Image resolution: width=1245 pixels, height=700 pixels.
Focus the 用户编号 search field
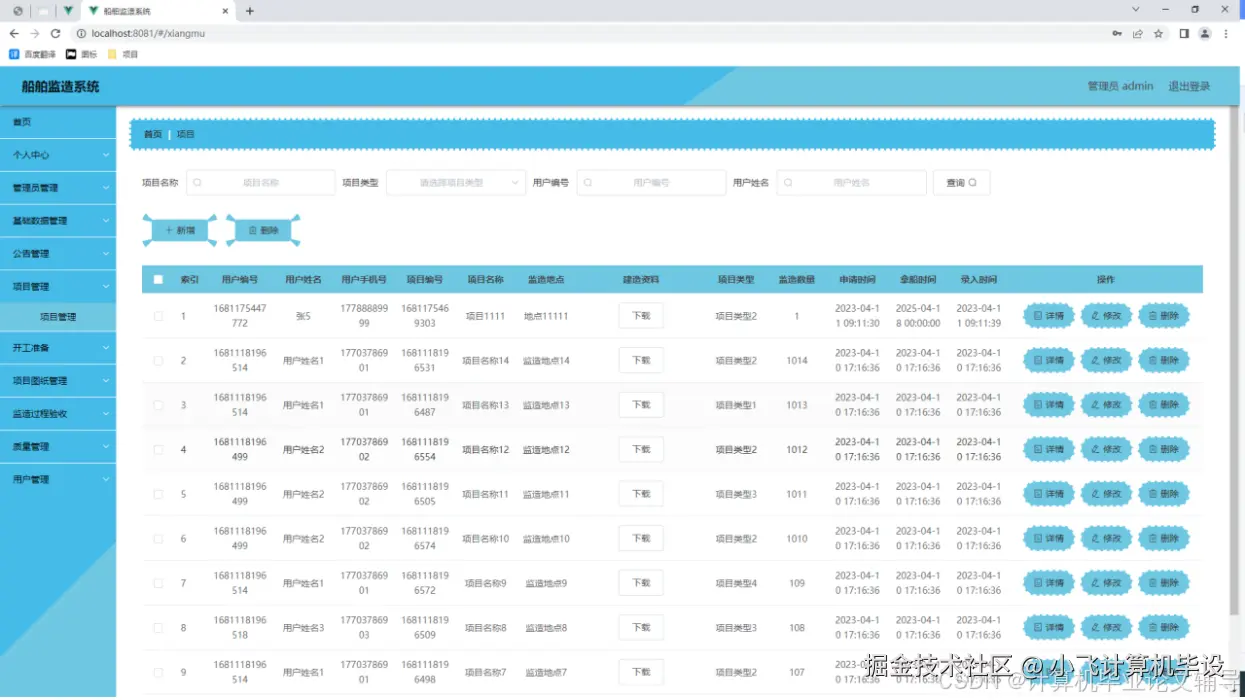(x=651, y=183)
